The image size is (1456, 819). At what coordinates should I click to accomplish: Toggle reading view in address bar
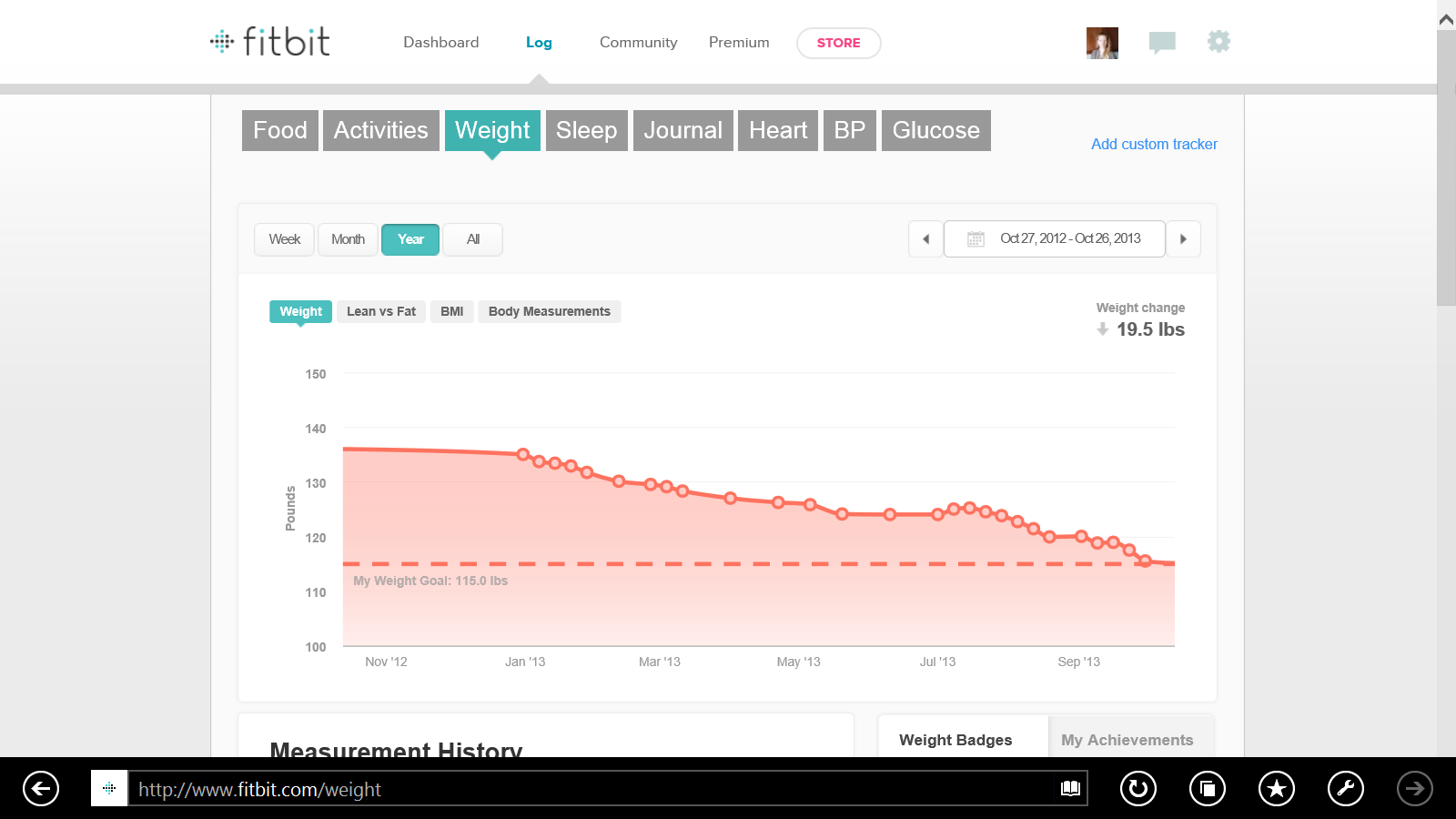pos(1070,788)
